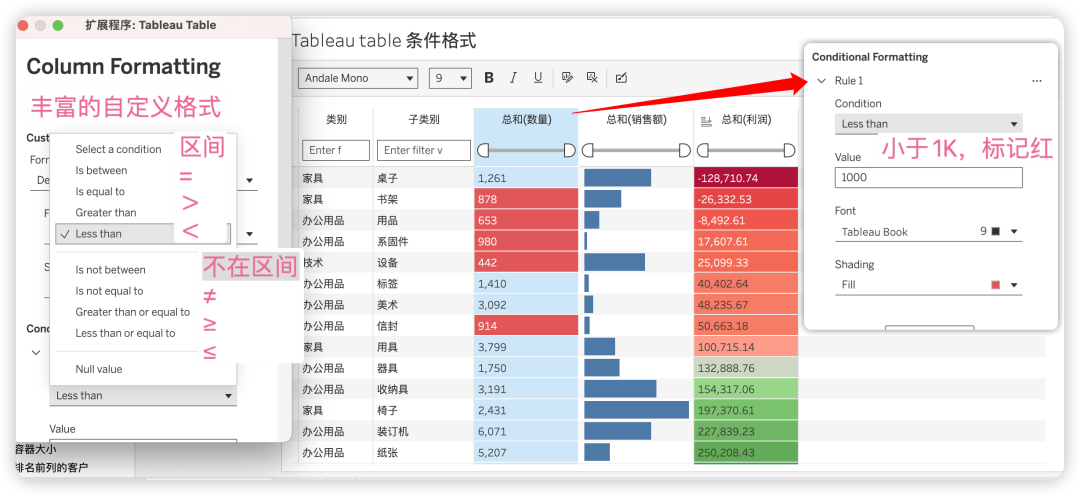
Task: Select 'Null value' condition
Action: tap(99, 369)
